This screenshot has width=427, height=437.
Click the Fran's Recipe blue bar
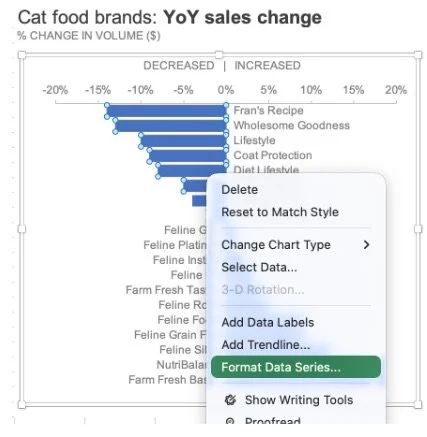click(x=166, y=111)
